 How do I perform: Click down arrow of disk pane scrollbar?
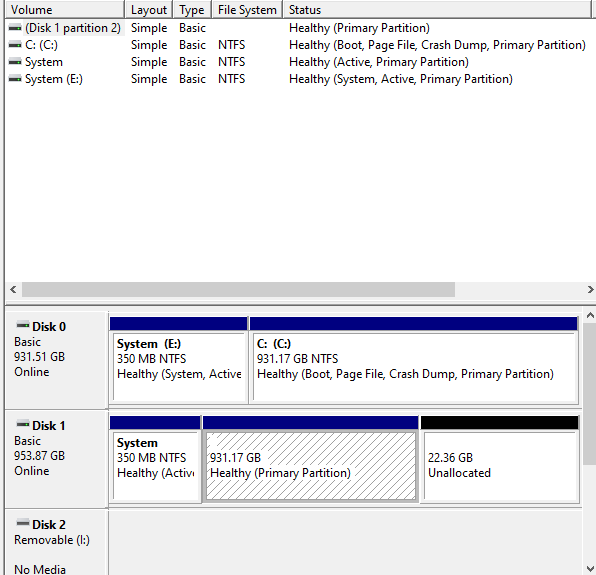(590, 569)
